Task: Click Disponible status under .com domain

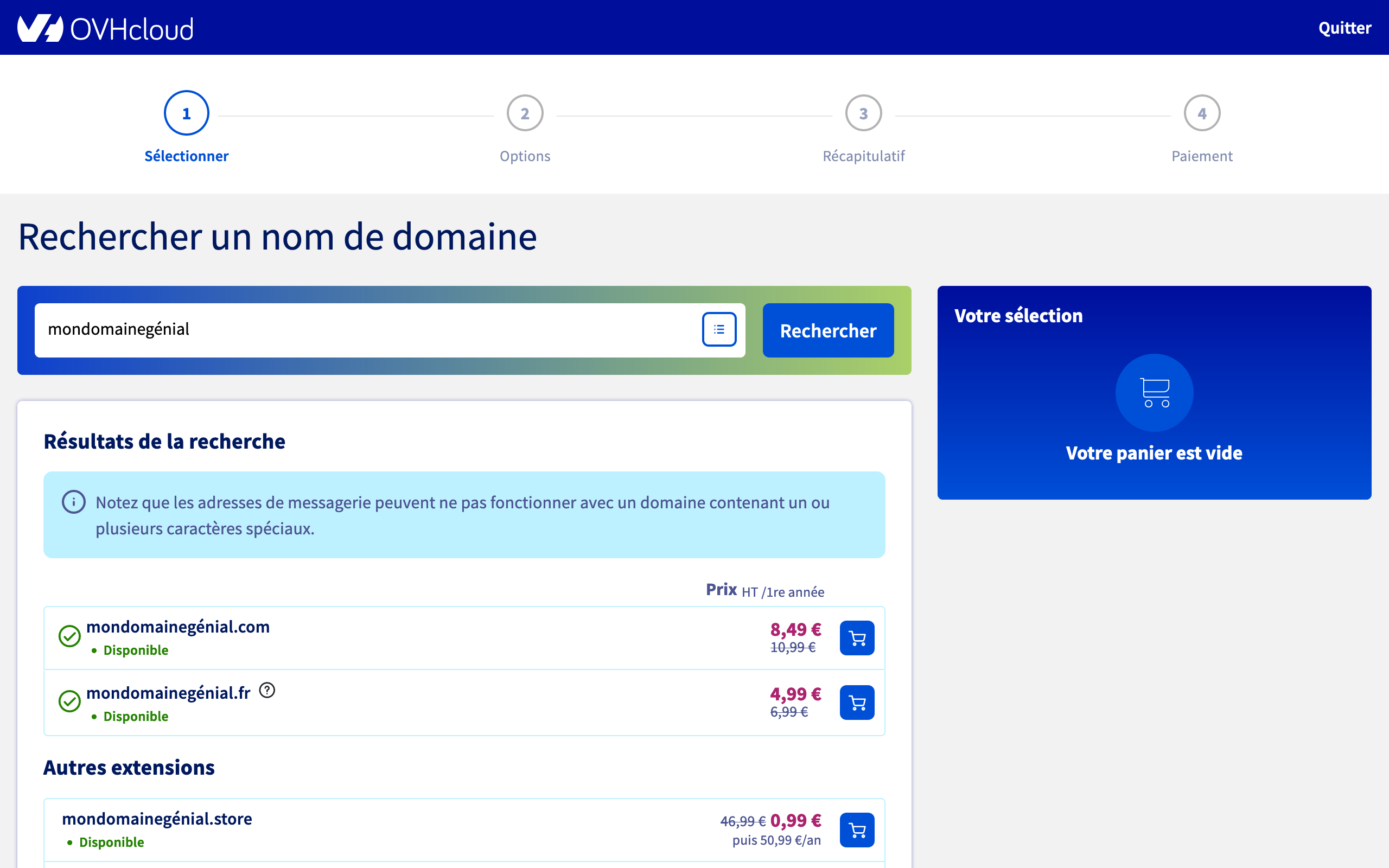Action: [x=136, y=650]
